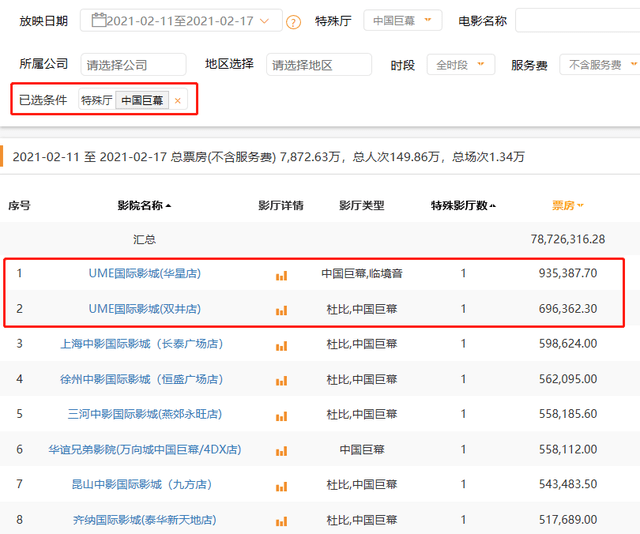View hall detail chart for UME华星店
The height and width of the screenshot is (534, 640).
click(x=281, y=276)
